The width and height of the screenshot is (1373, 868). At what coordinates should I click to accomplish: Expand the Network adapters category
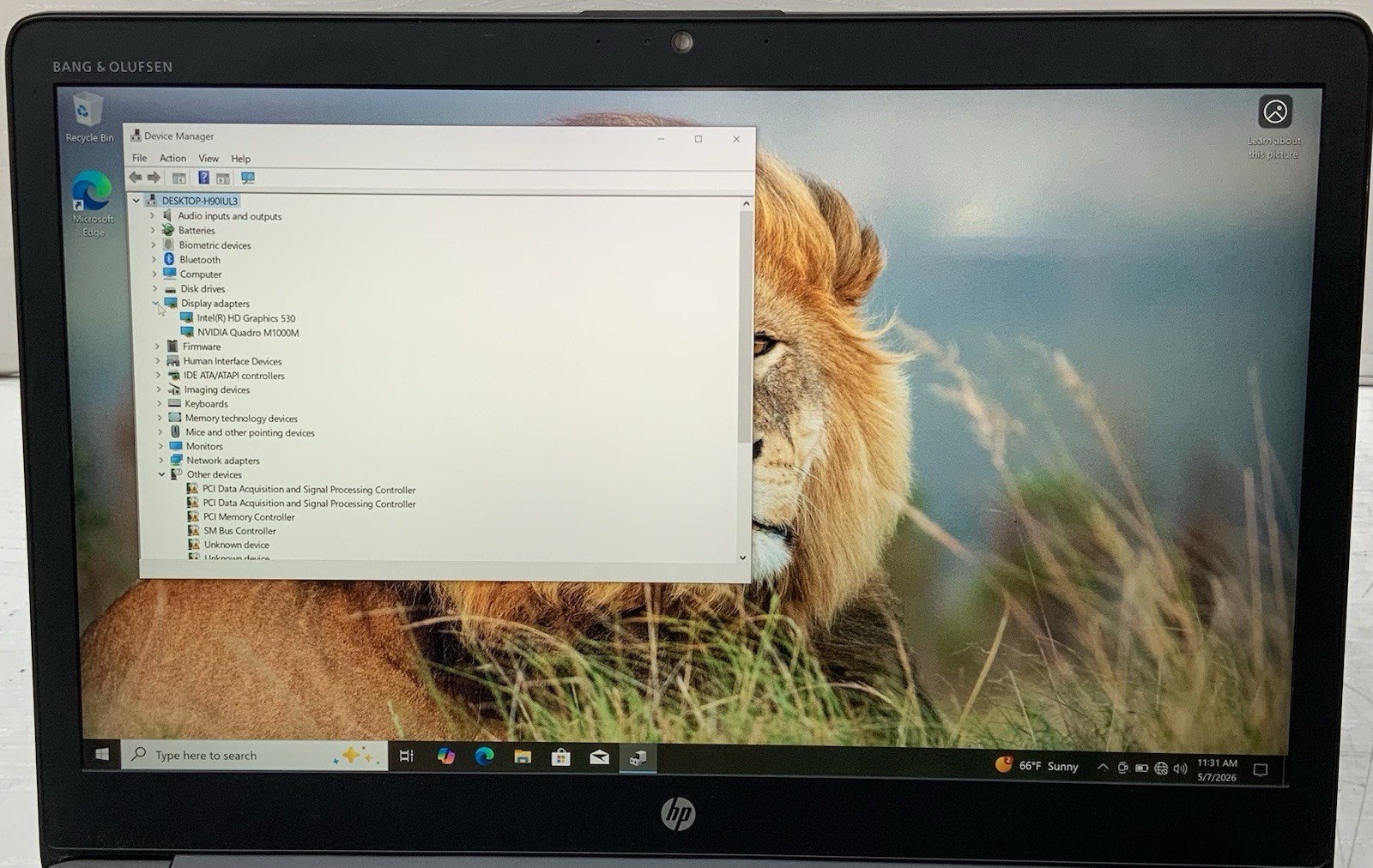[x=160, y=460]
